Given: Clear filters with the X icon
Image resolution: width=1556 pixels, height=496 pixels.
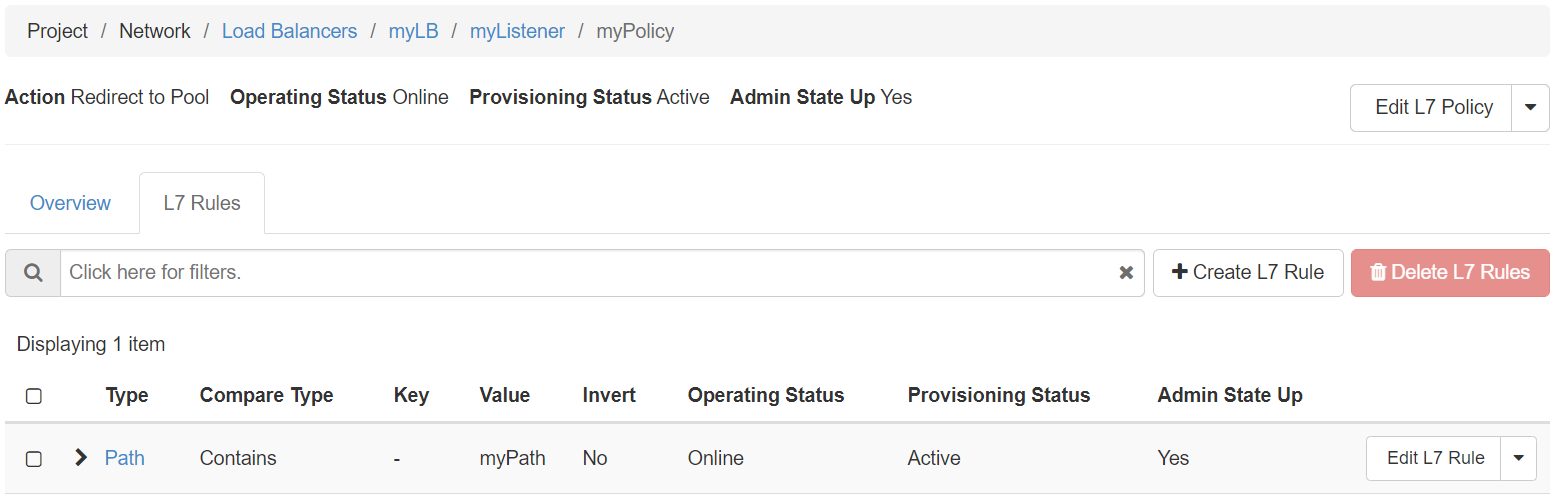Looking at the screenshot, I should 1126,273.
